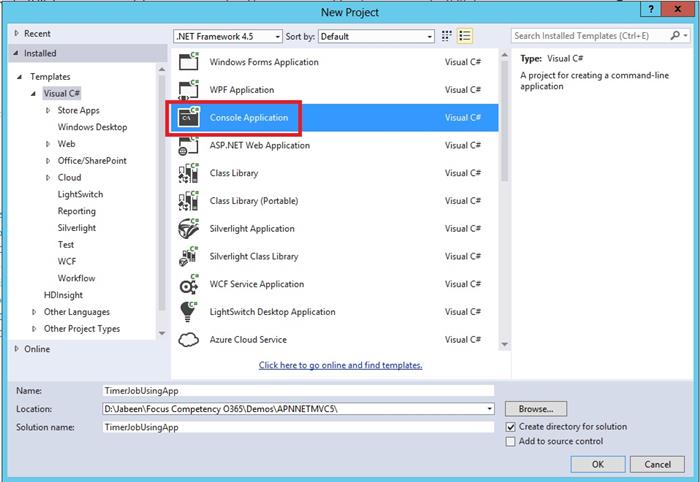700x482 pixels.
Task: Switch to small icons grid view
Action: (x=446, y=36)
